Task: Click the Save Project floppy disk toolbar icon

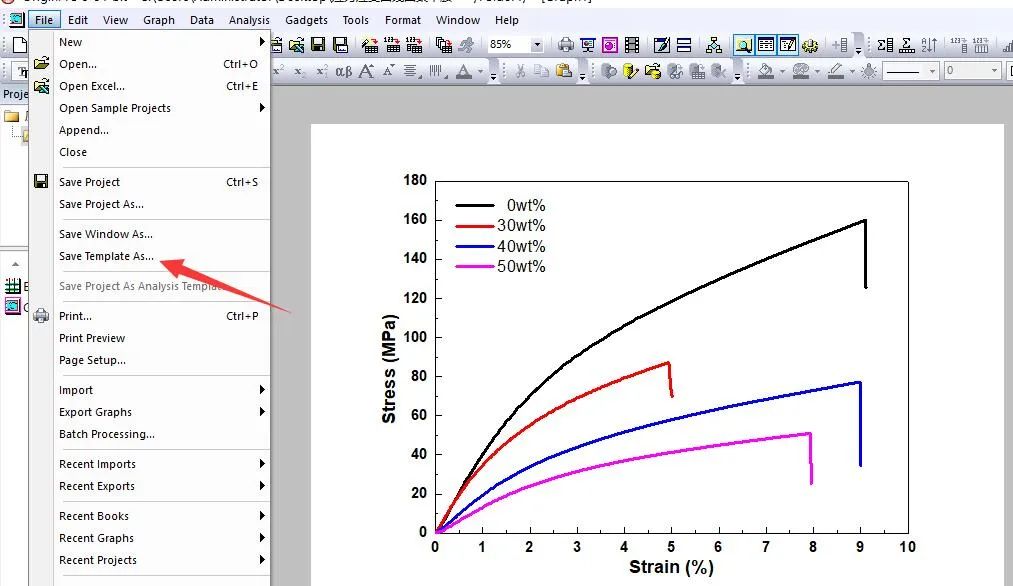Action: [x=318, y=45]
